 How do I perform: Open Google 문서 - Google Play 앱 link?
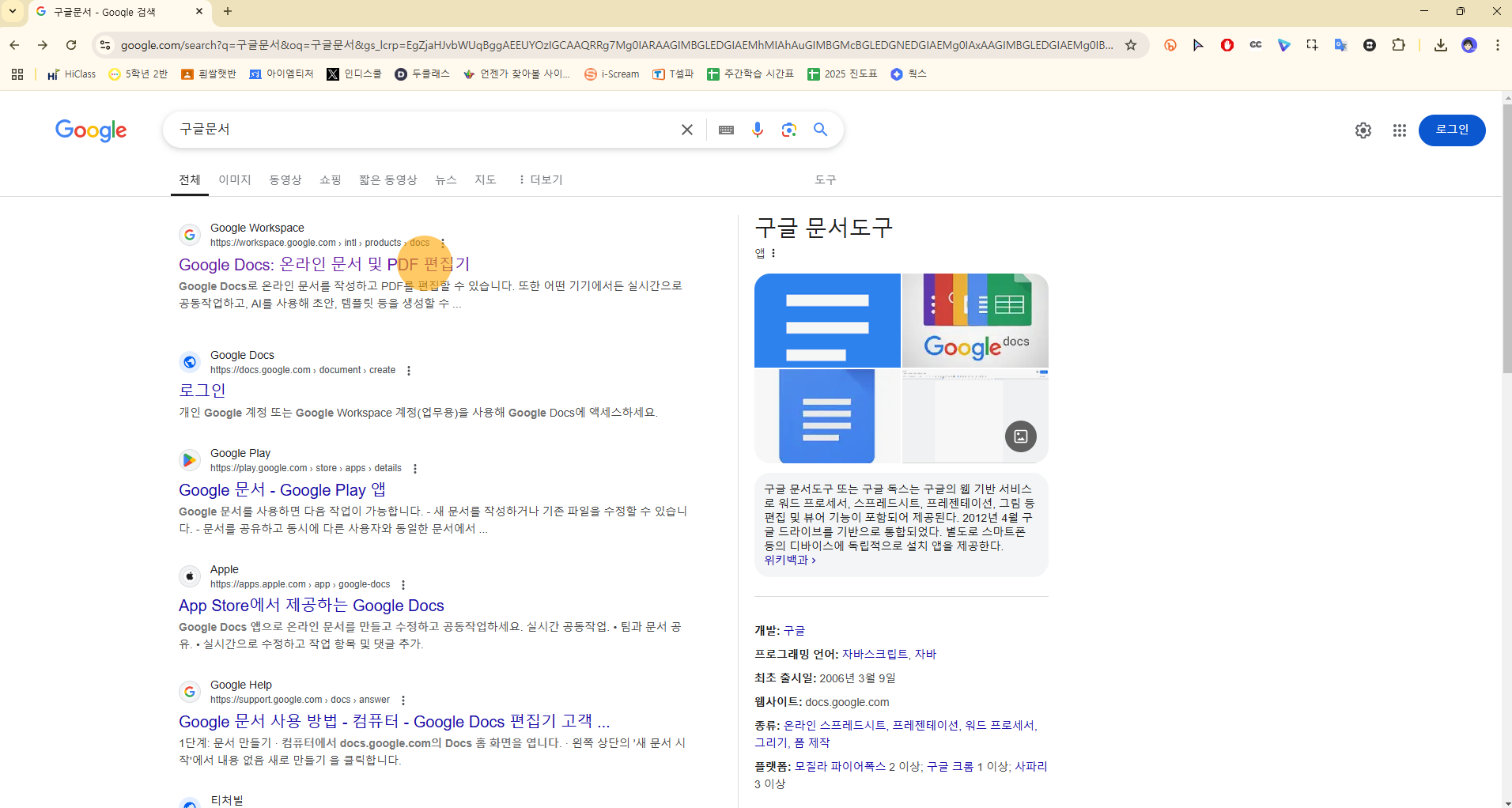282,490
